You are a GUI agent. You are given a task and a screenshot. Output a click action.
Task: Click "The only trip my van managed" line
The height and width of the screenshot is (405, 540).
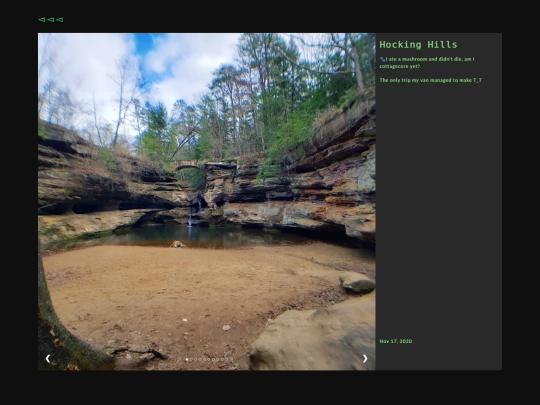(430, 80)
